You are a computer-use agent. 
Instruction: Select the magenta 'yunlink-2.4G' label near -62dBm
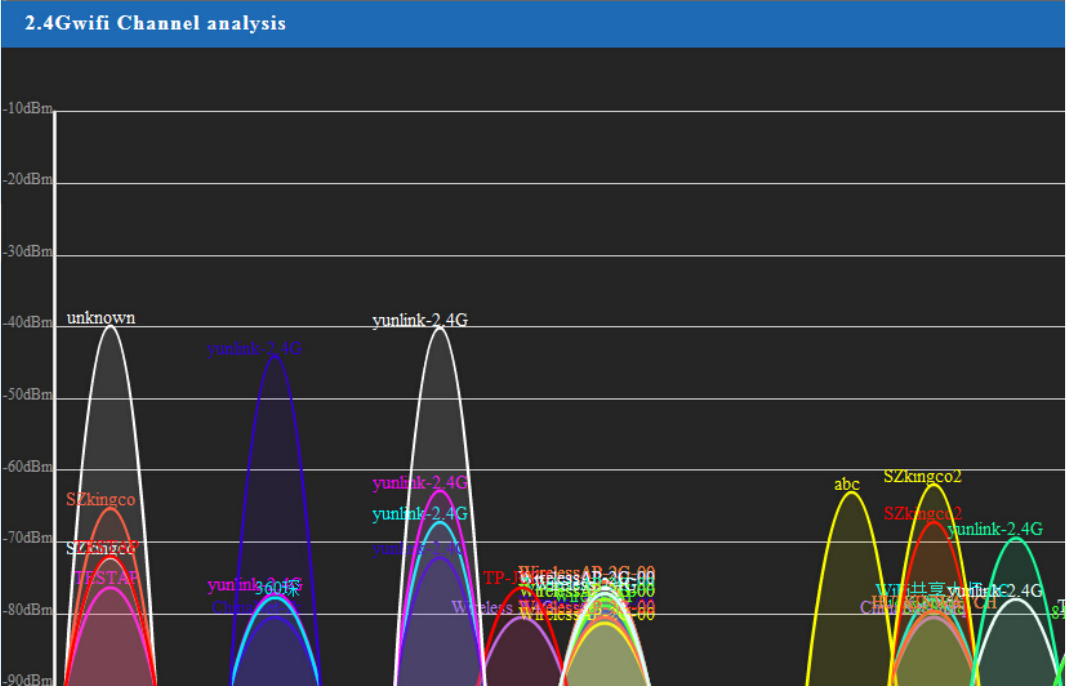click(419, 483)
